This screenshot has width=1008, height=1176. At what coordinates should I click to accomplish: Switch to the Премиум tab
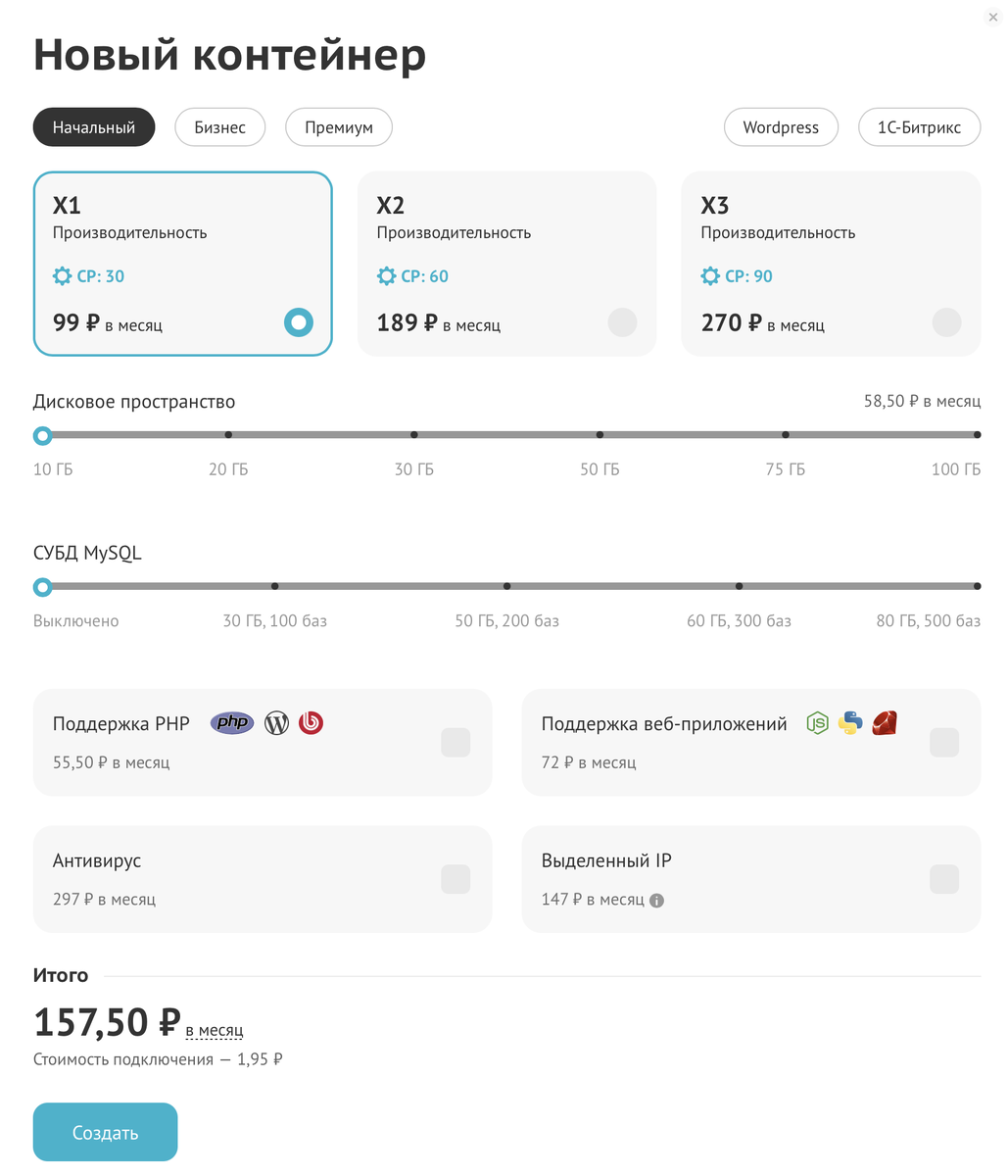click(339, 127)
